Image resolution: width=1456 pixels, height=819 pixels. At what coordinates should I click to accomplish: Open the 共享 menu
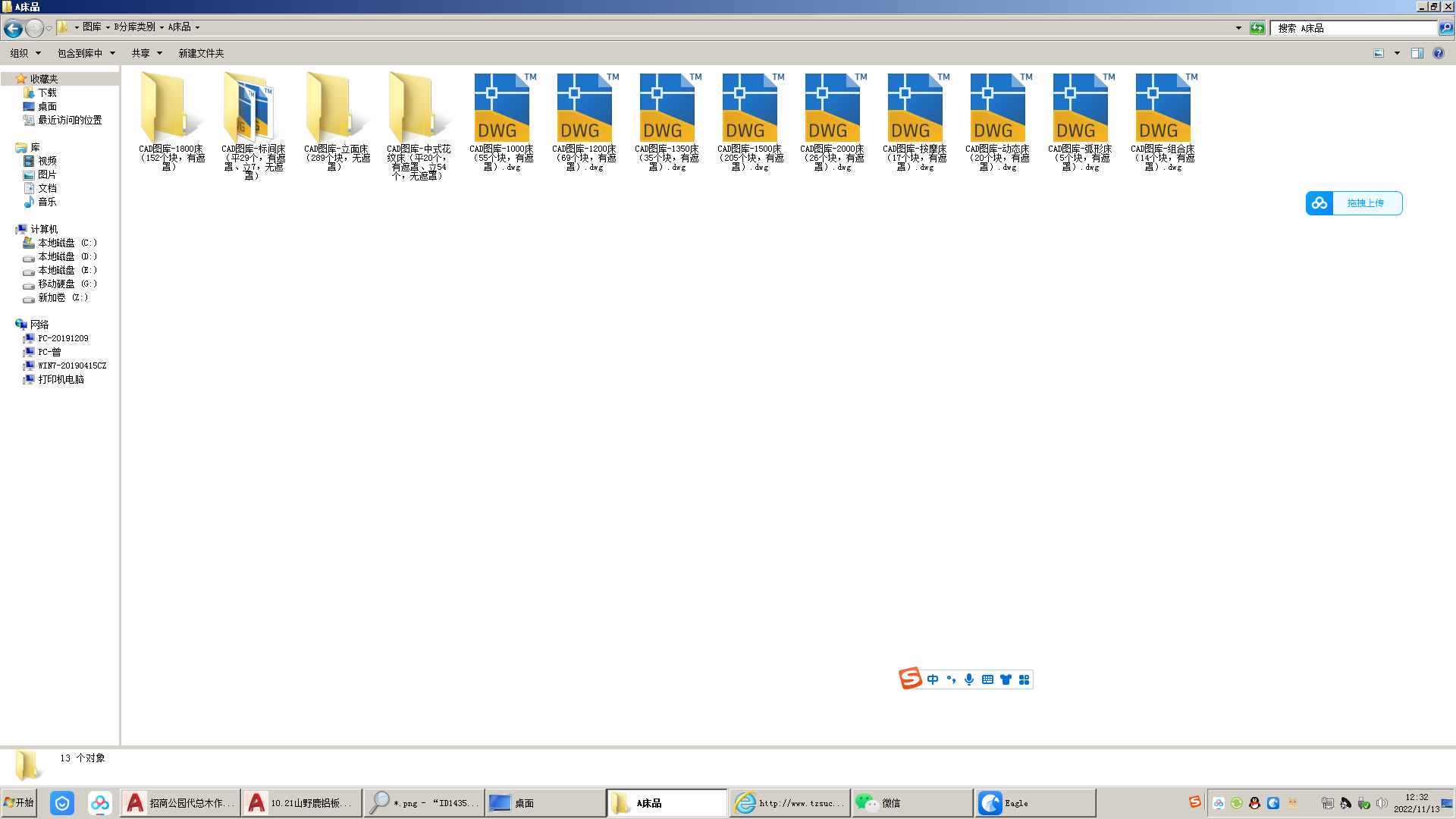[146, 53]
